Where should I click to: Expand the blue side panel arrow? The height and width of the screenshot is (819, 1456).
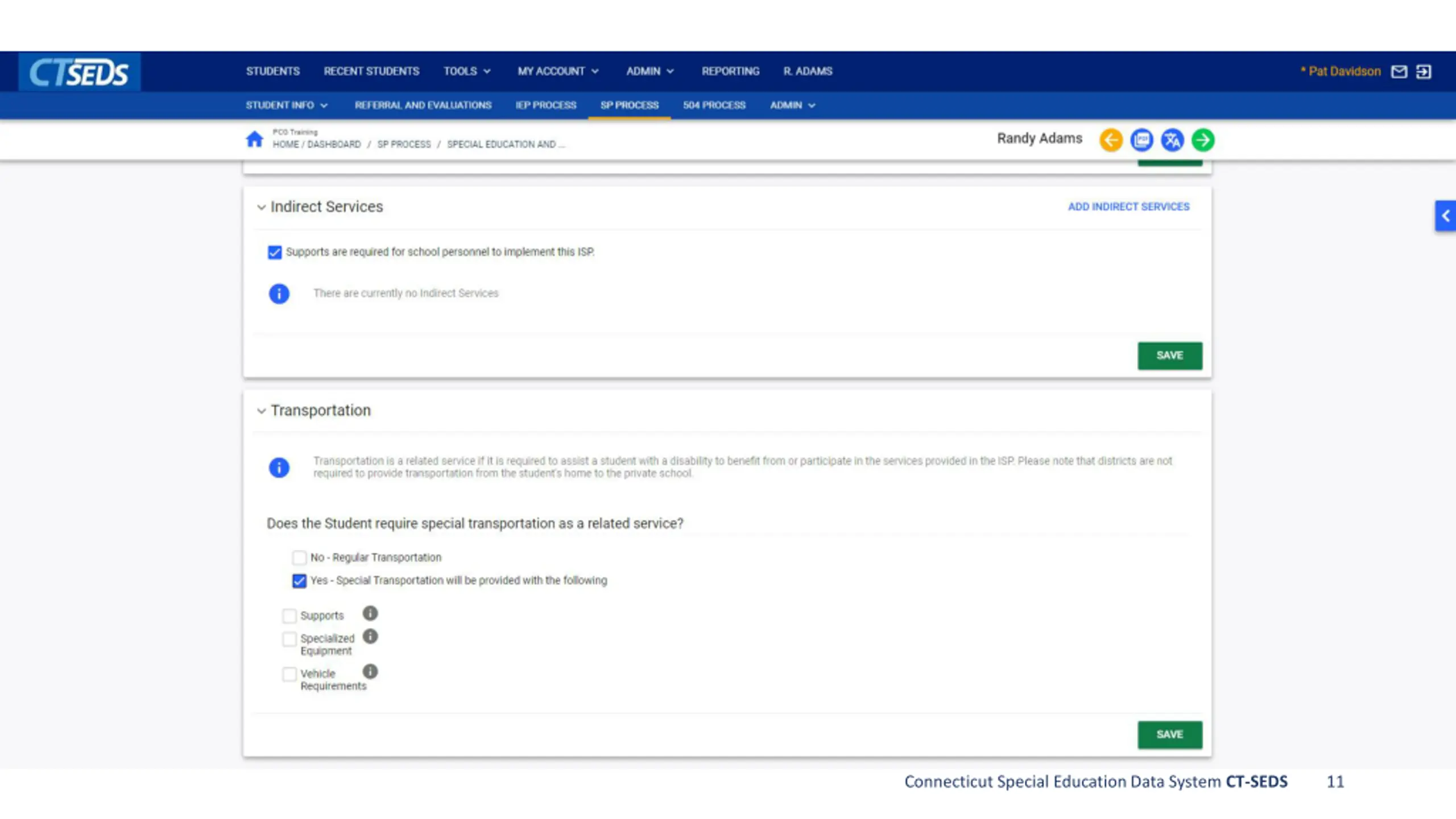(1445, 216)
